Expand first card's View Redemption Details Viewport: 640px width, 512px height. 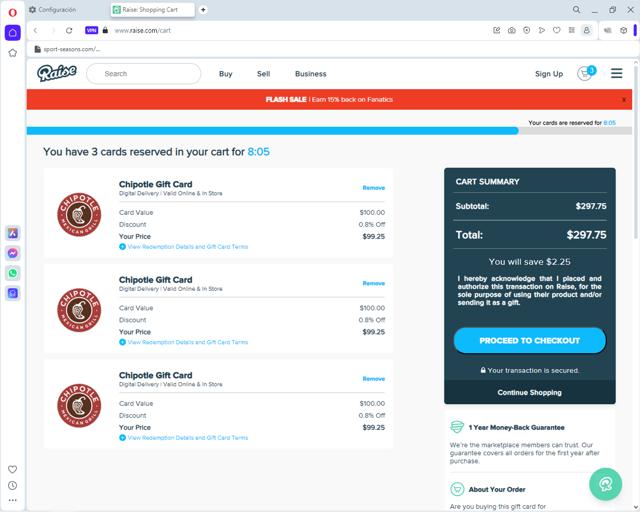click(183, 247)
